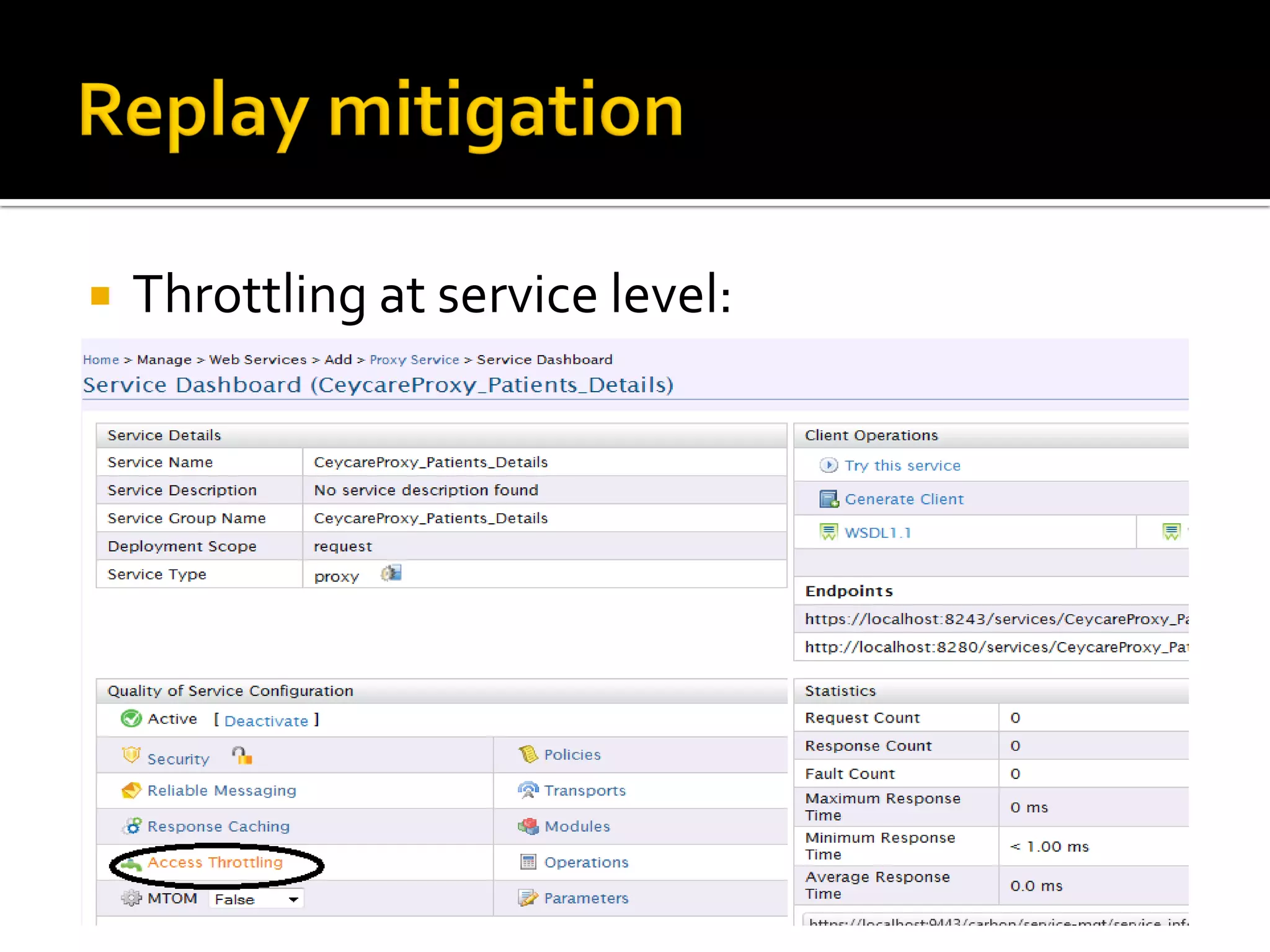
Task: Open Response Caching settings
Action: (x=218, y=827)
